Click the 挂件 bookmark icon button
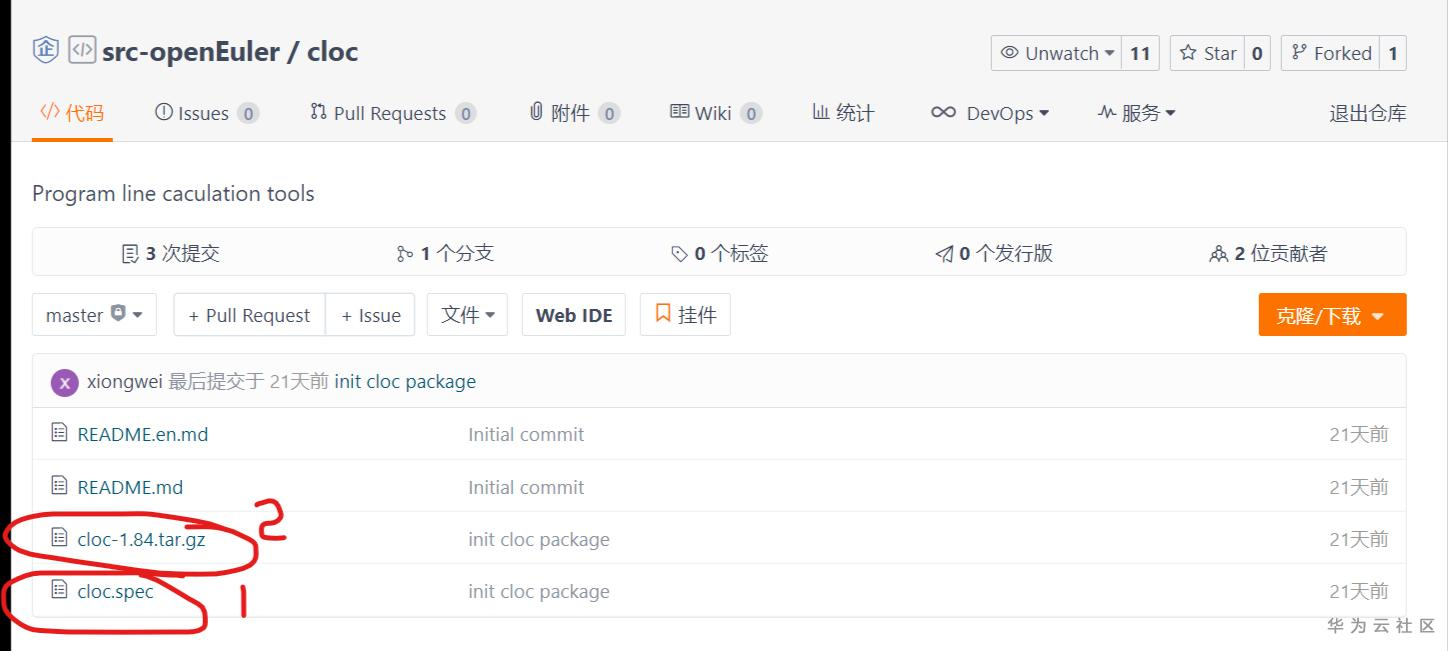 click(x=663, y=314)
